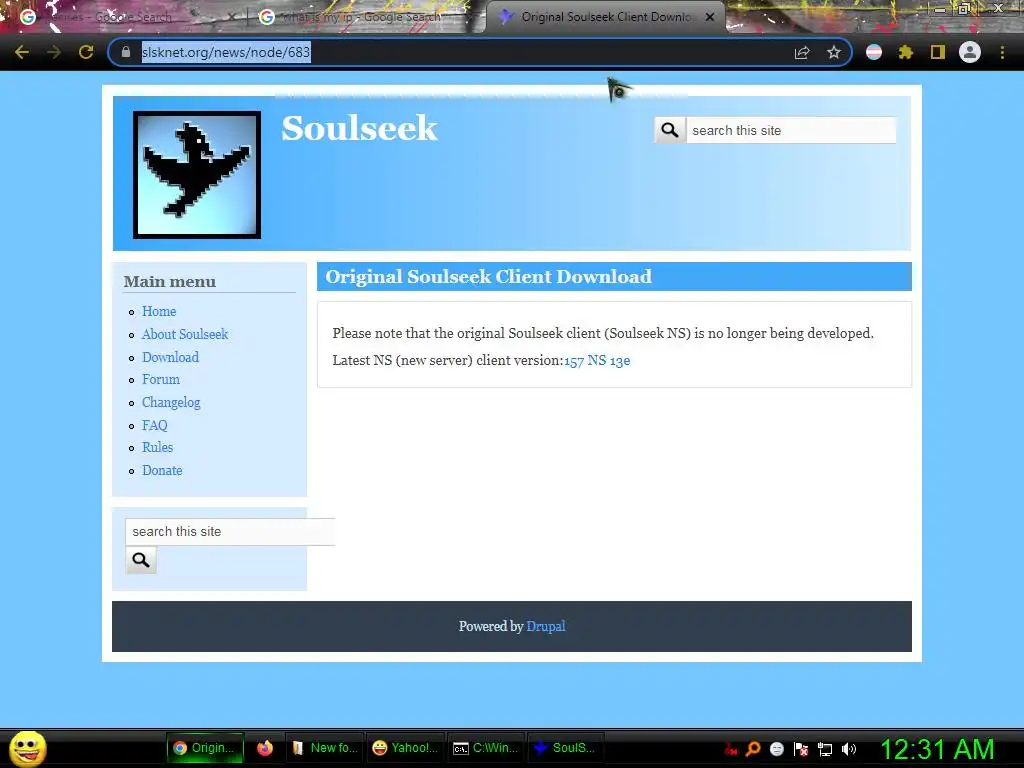
Task: Click the Soulseek site title
Action: click(359, 128)
